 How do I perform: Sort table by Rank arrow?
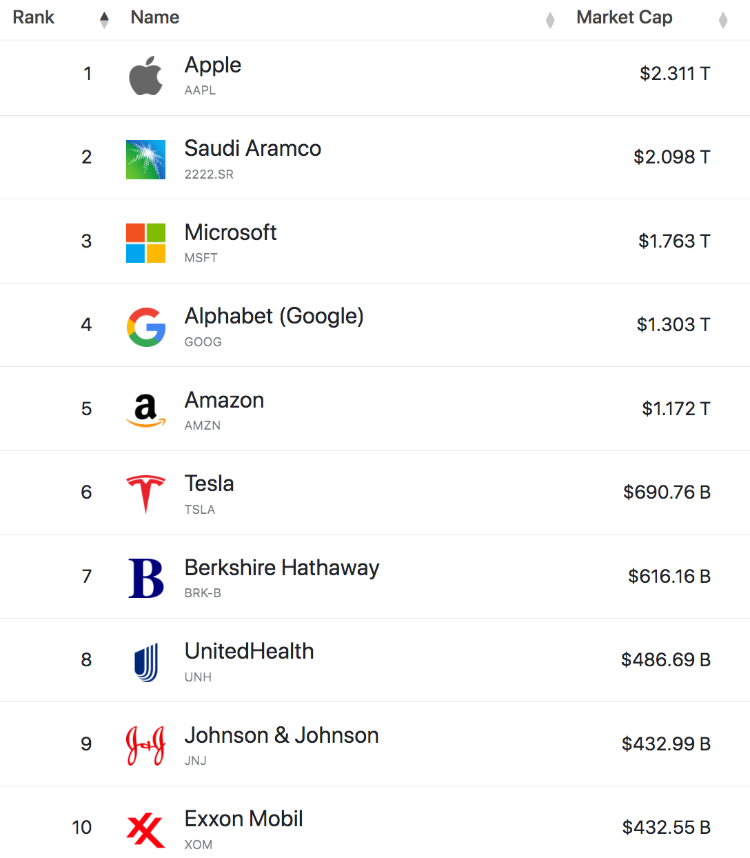click(104, 19)
